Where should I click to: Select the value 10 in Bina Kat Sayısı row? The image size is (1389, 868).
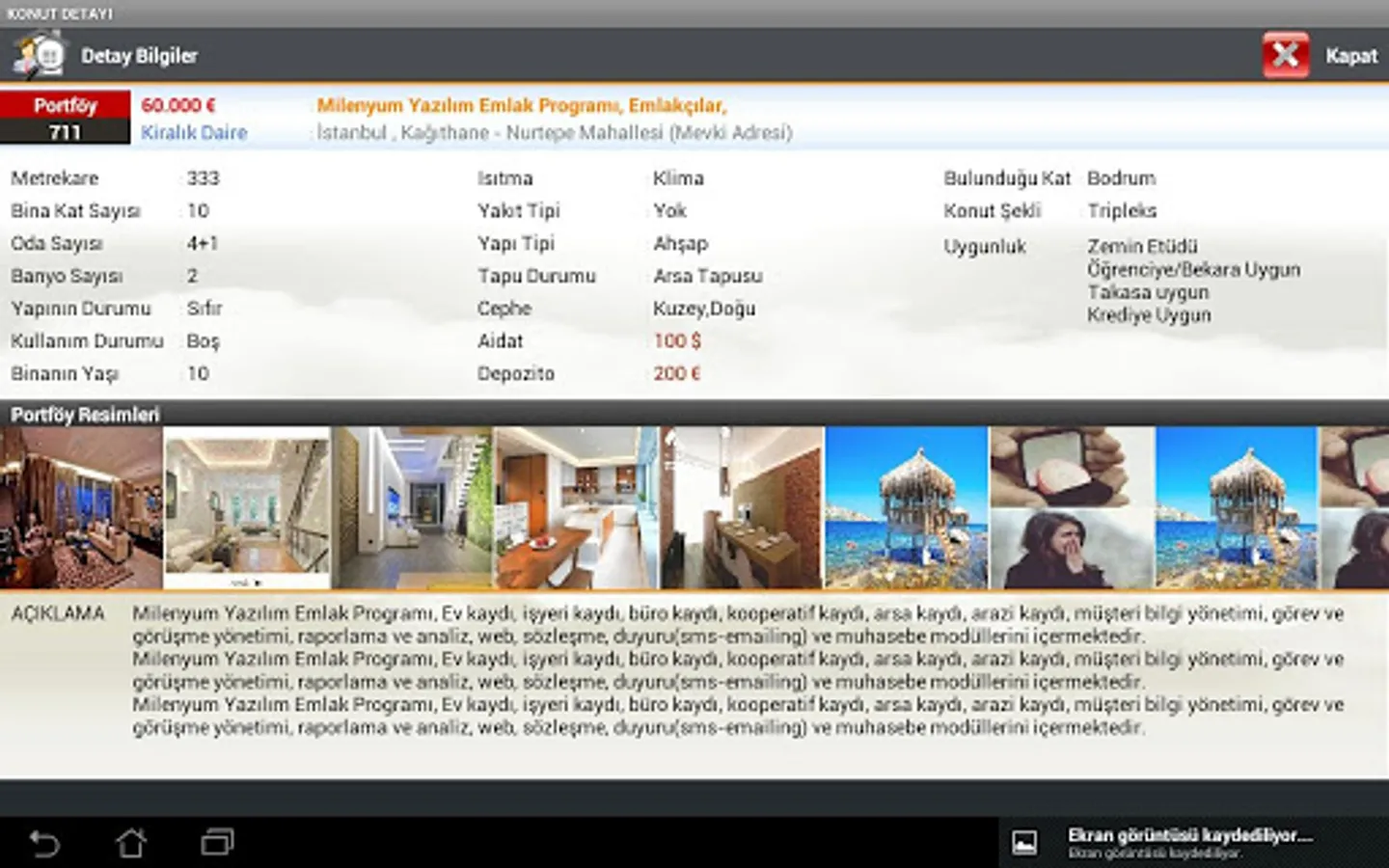pos(198,211)
